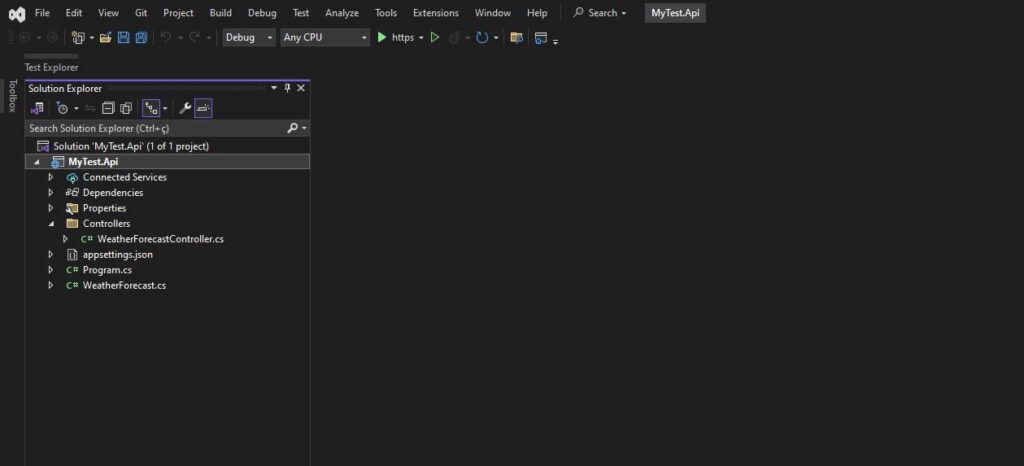Screen dimensions: 1024x466
Task: Click the Open File folder icon
Action: click(x=105, y=37)
